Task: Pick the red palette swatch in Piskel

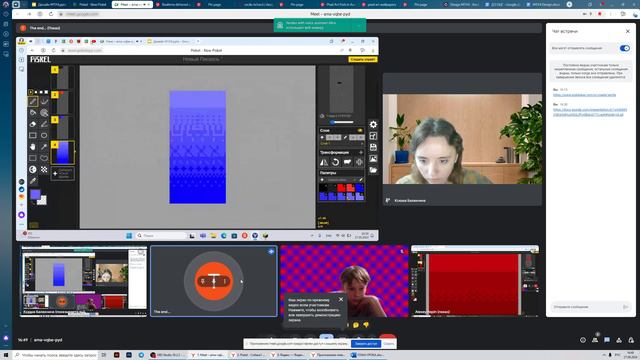Action: pos(341,188)
